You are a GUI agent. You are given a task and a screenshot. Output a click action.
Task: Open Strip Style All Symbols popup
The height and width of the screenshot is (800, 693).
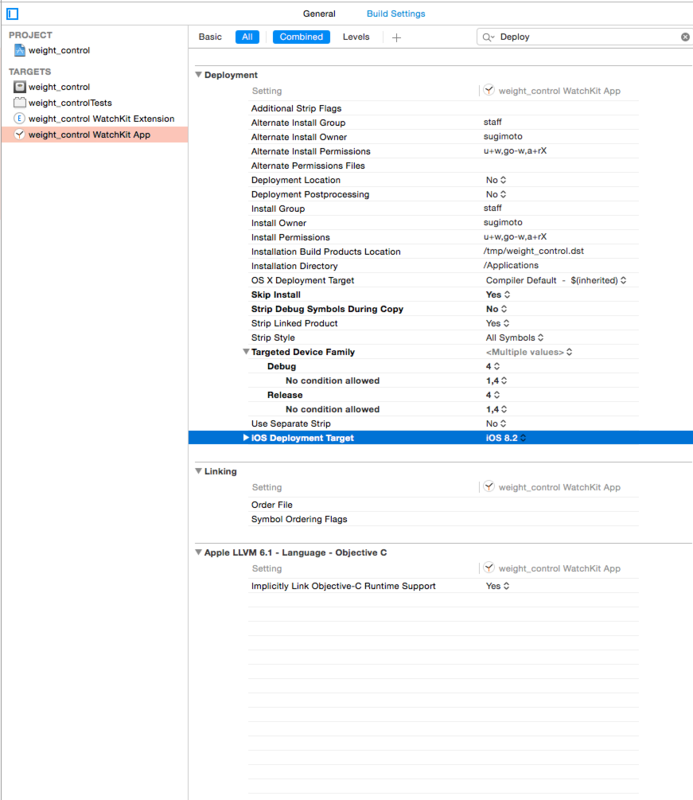514,337
